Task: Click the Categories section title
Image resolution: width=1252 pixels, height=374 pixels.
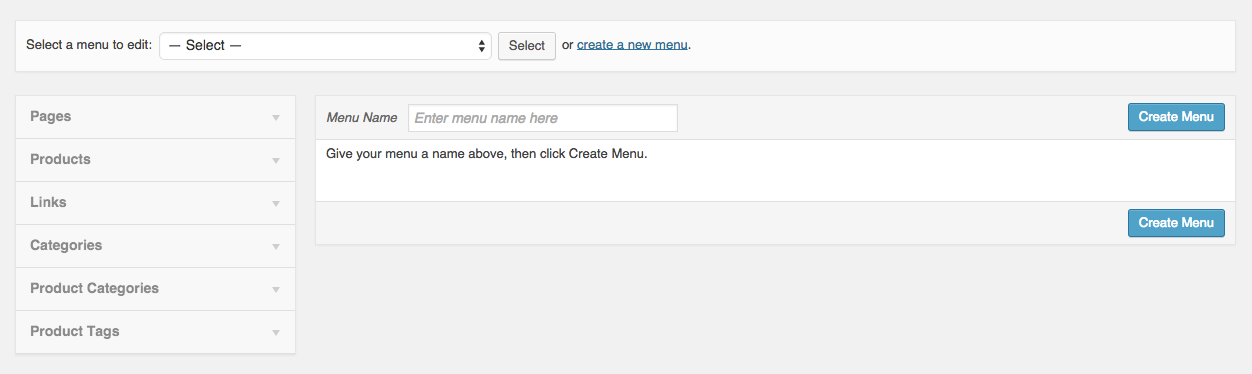Action: point(66,246)
